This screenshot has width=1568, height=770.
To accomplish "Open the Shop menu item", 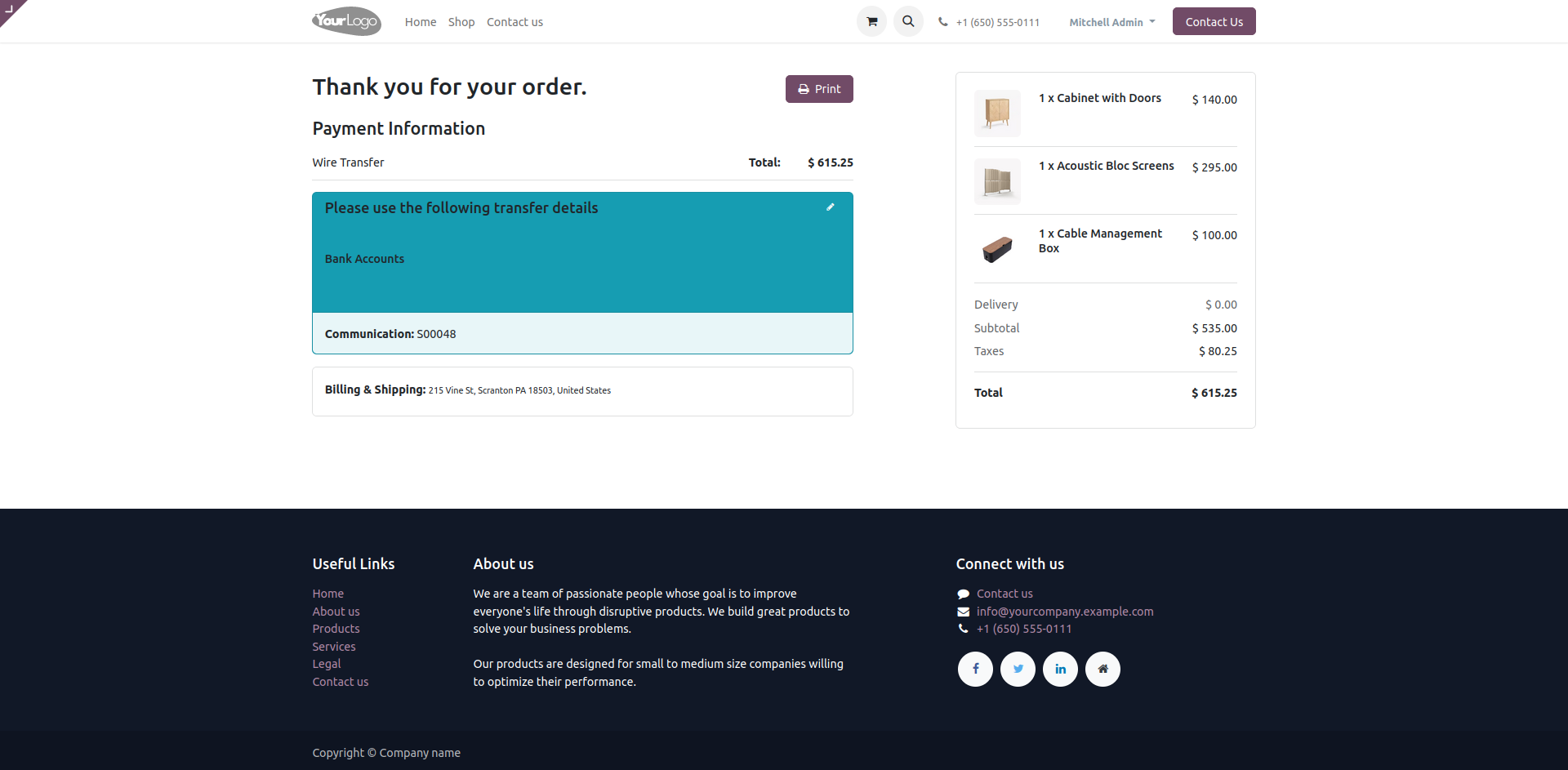I will pyautogui.click(x=461, y=22).
